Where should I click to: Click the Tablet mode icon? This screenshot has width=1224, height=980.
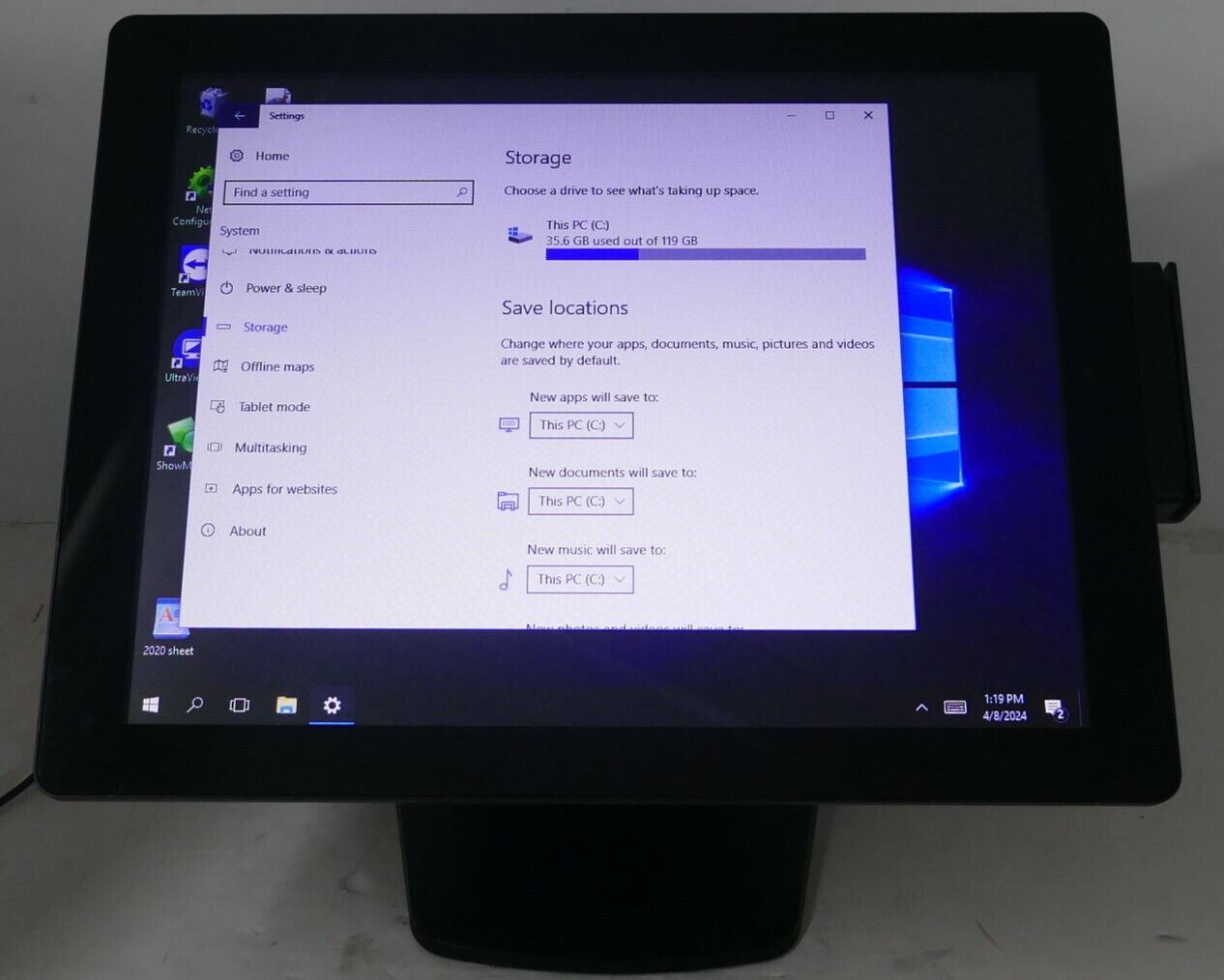click(x=218, y=407)
